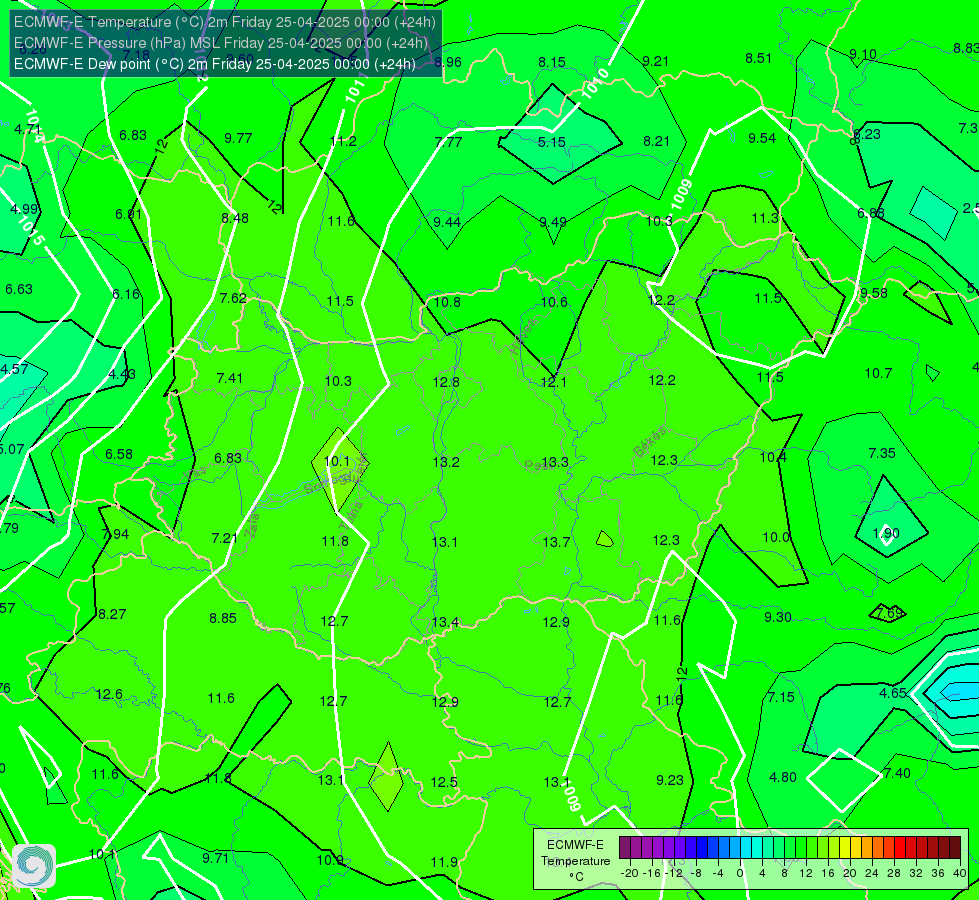This screenshot has height=900, width=979.
Task: Click the 13.4 temperature value
Action: pos(446,622)
